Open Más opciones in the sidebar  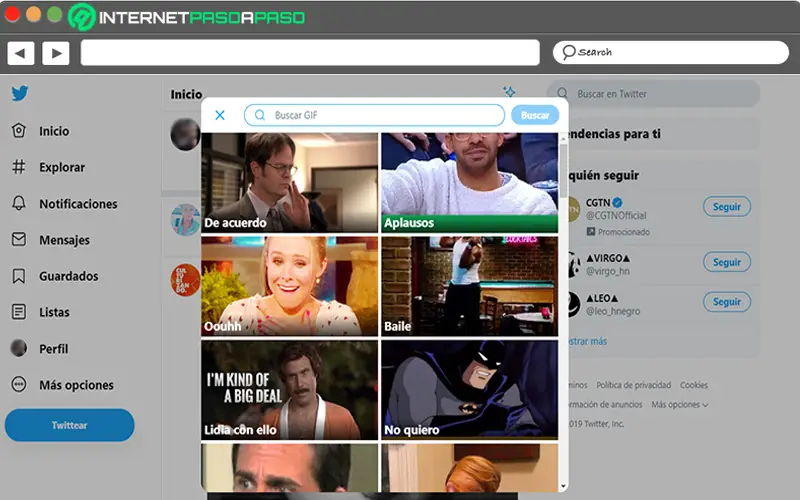pyautogui.click(x=76, y=385)
